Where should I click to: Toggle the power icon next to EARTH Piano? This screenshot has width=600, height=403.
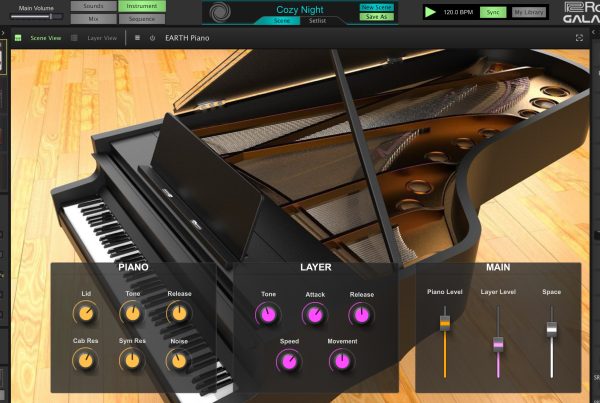click(152, 38)
